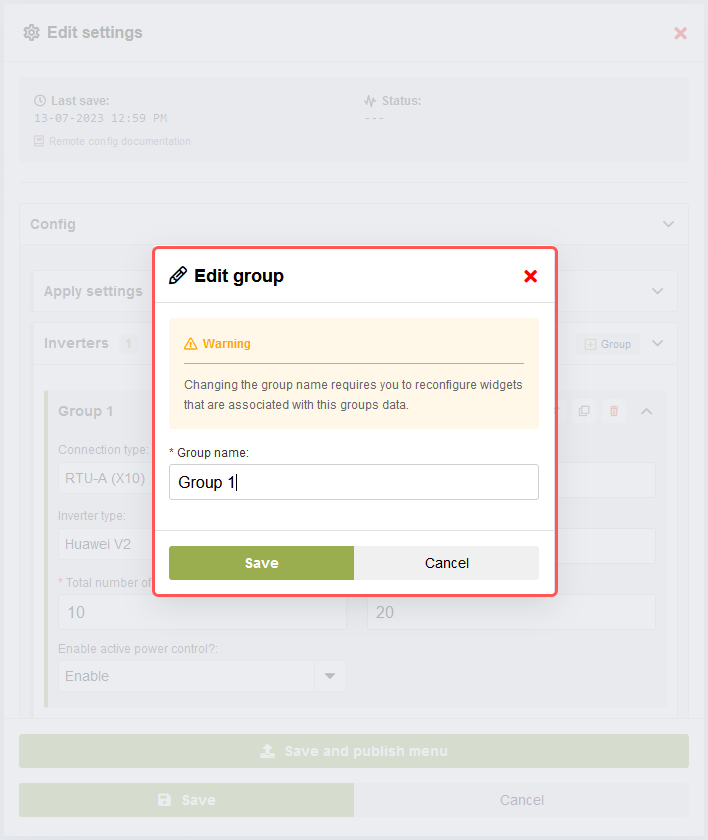This screenshot has height=840, width=708.
Task: Click the orange warning triangle icon
Action: [190, 344]
